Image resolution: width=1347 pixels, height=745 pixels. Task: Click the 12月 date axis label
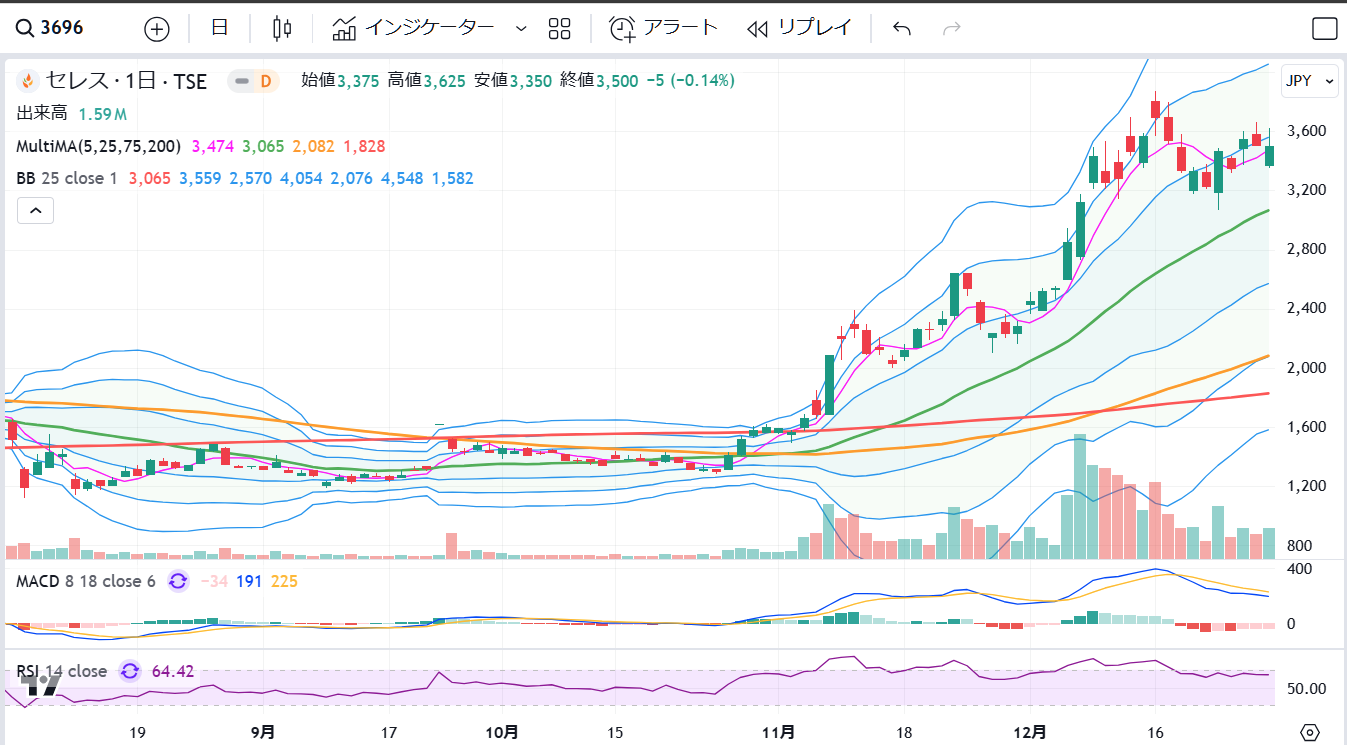[x=1029, y=732]
